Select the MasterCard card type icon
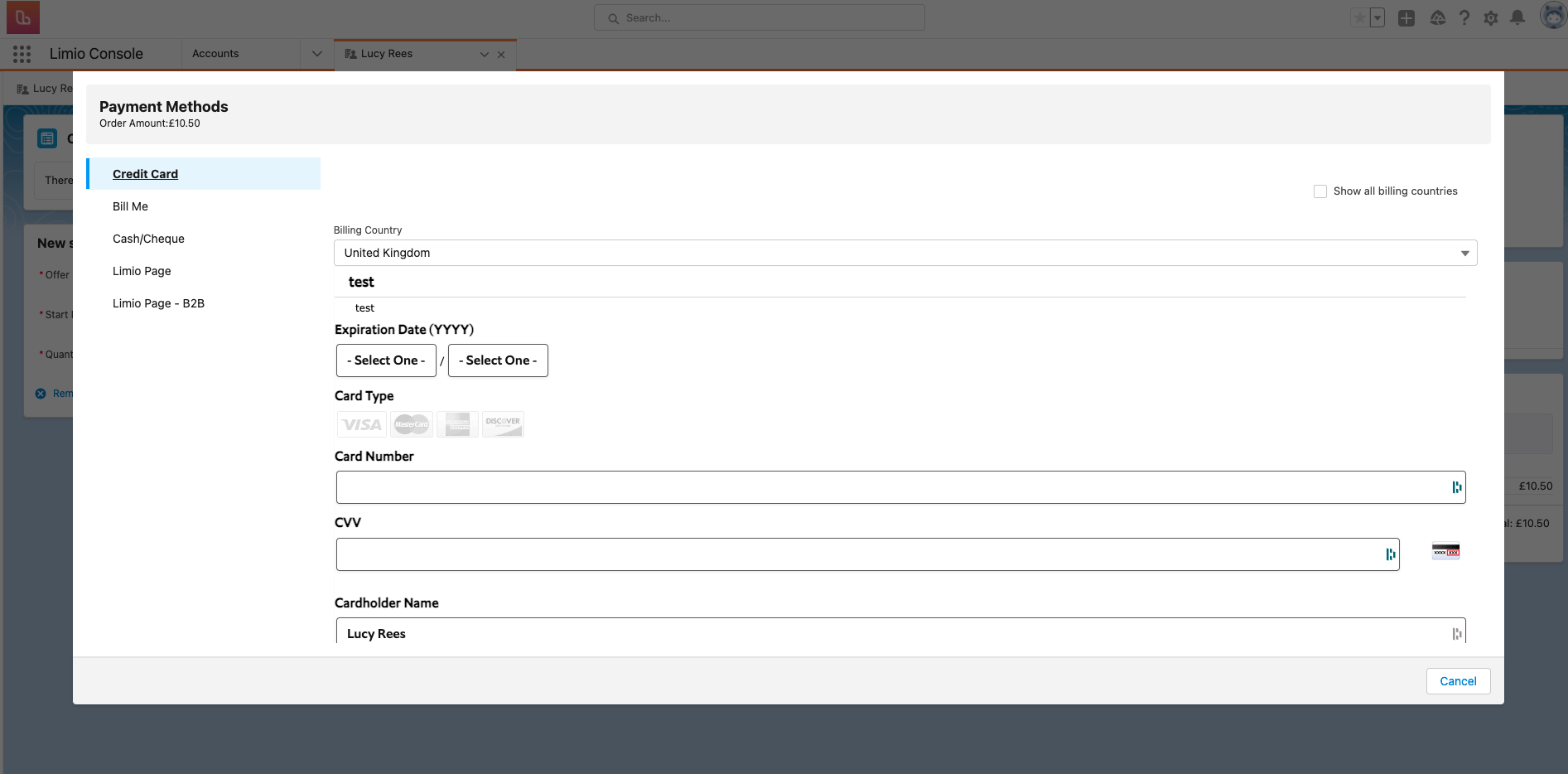Viewport: 1568px width, 774px height. click(411, 424)
